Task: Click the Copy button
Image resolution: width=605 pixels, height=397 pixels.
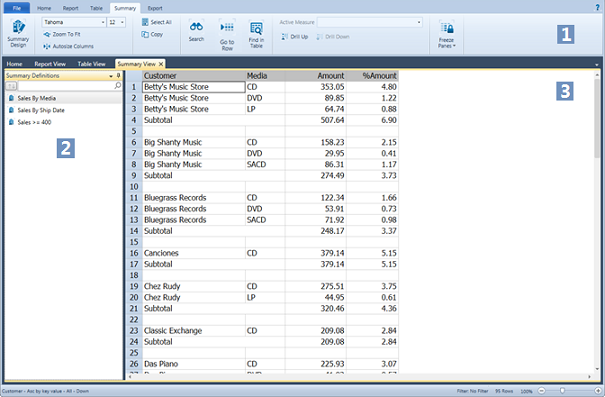Action: tap(152, 34)
